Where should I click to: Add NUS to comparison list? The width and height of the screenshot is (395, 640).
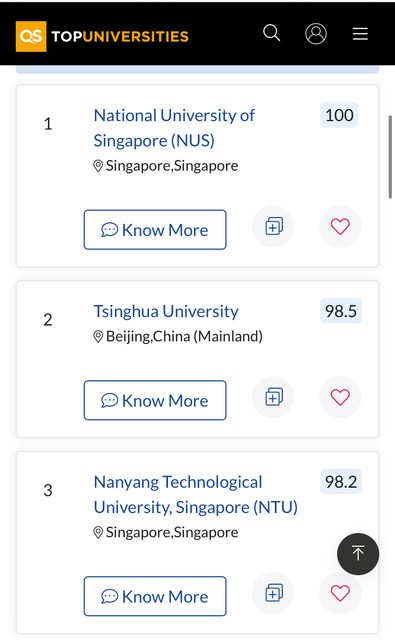pos(273,227)
